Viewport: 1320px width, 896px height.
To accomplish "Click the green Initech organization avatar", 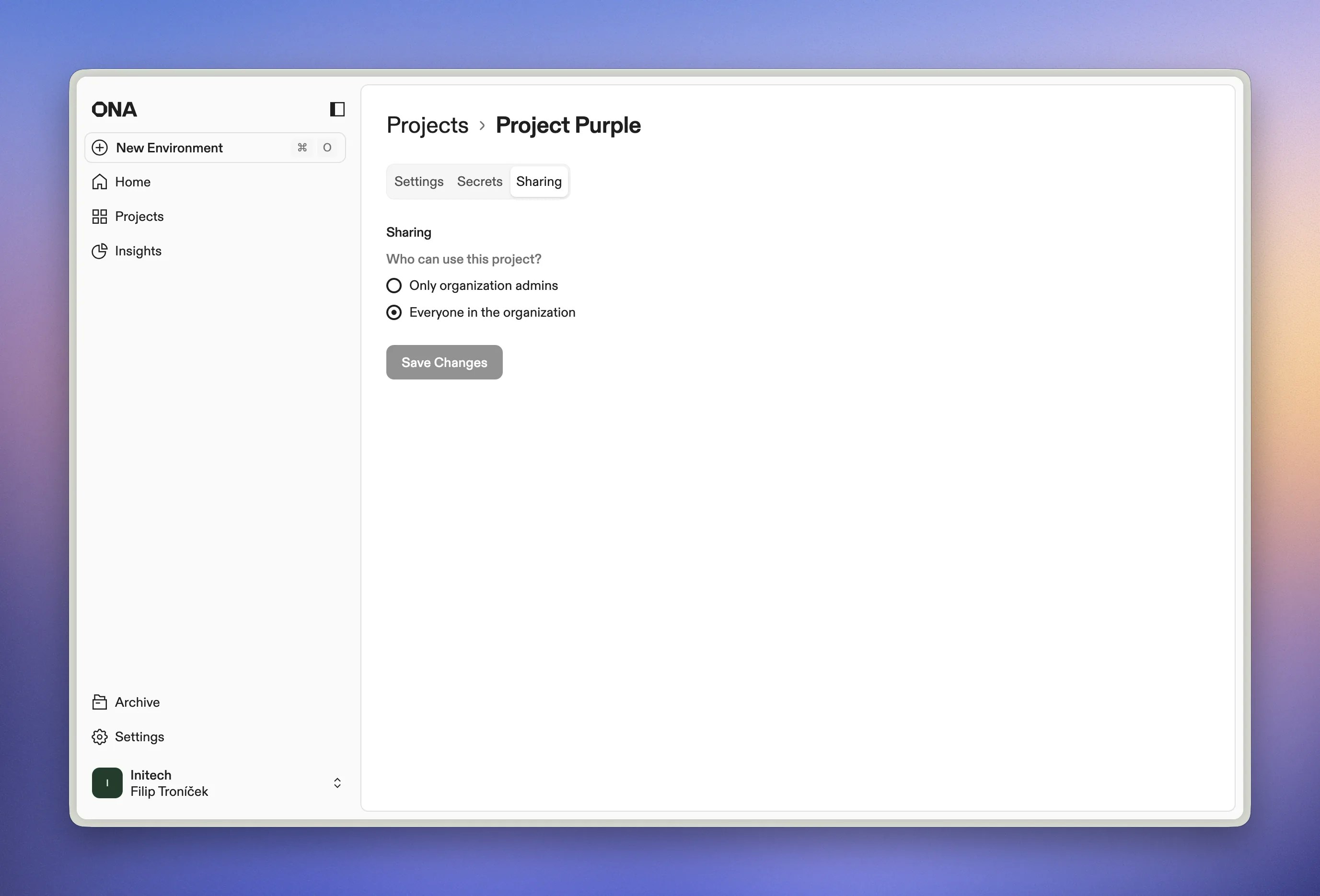I will (x=107, y=783).
